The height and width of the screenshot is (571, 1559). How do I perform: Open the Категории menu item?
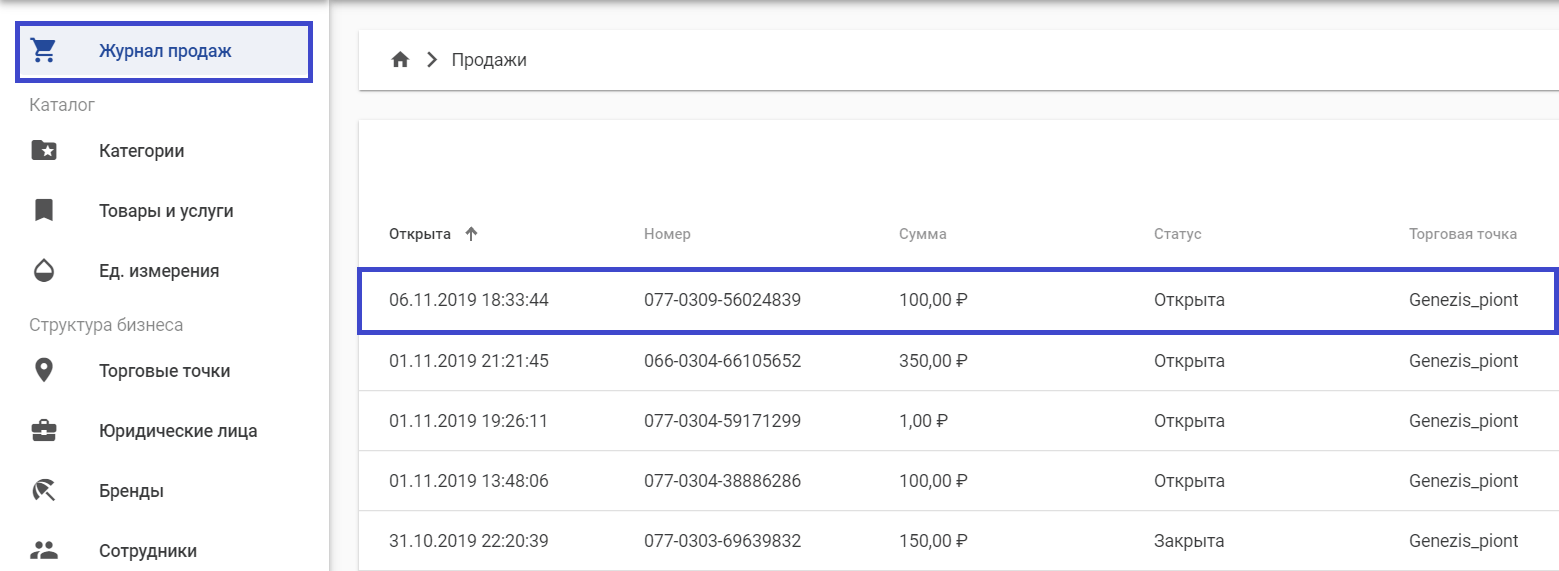coord(141,151)
